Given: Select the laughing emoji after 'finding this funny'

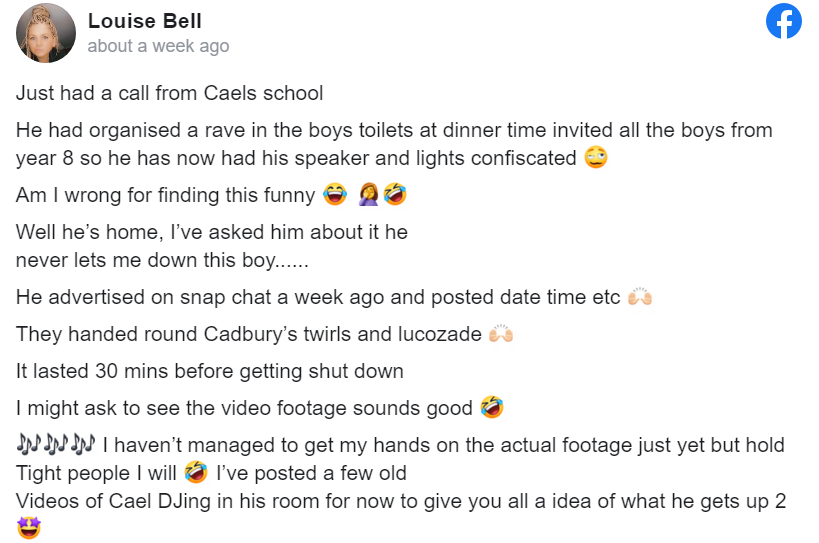Looking at the screenshot, I should click(335, 194).
